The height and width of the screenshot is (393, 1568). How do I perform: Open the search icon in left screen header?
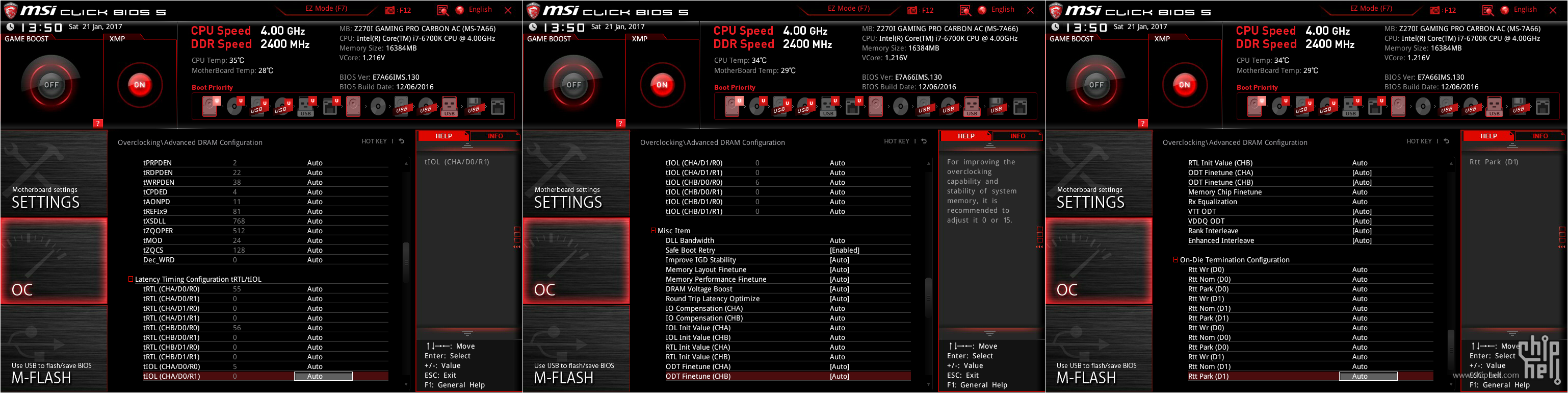click(442, 10)
